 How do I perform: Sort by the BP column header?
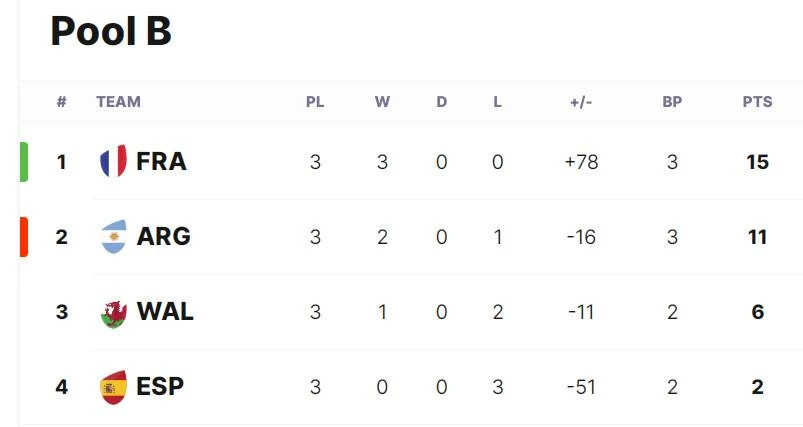tap(672, 101)
